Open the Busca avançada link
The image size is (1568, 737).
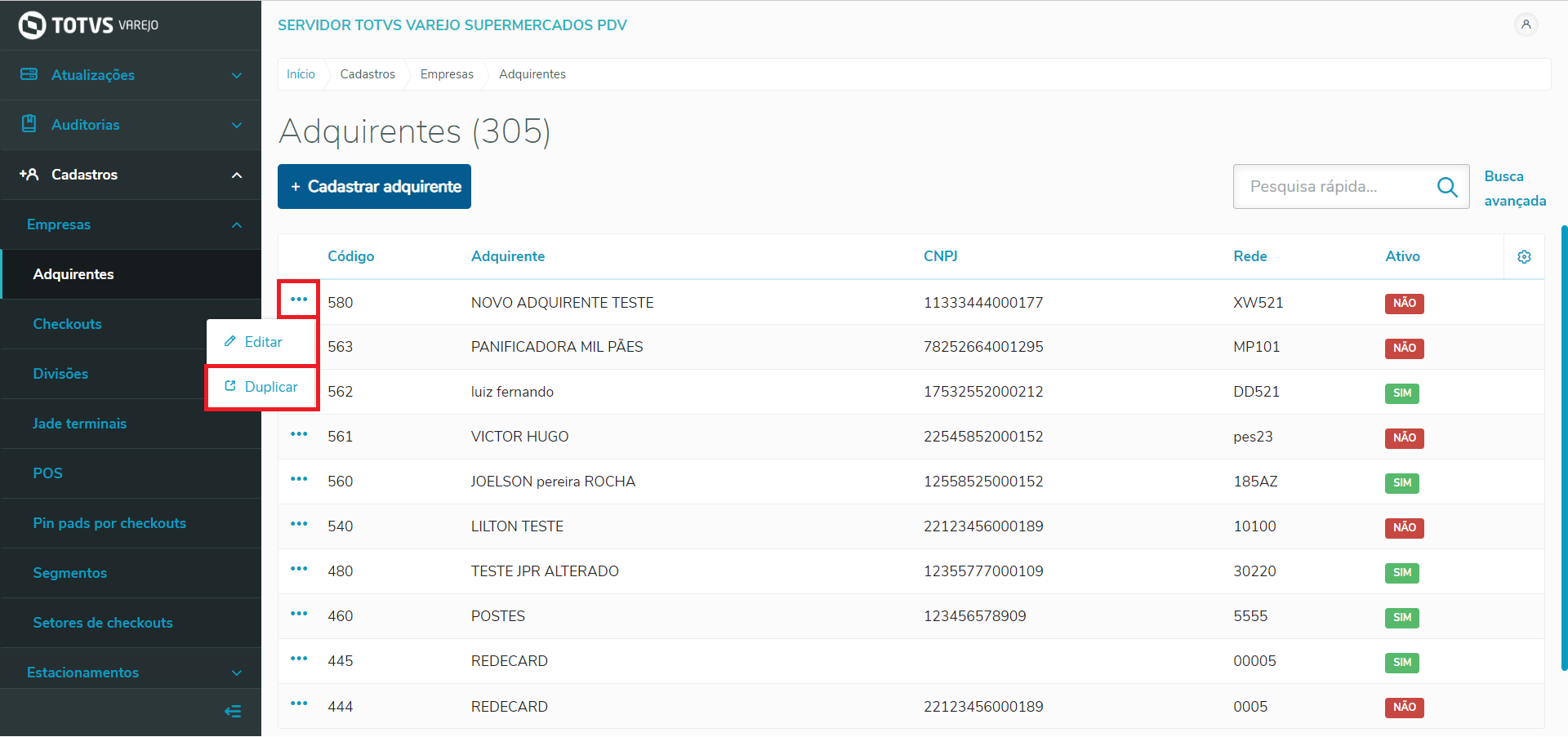(x=1515, y=189)
